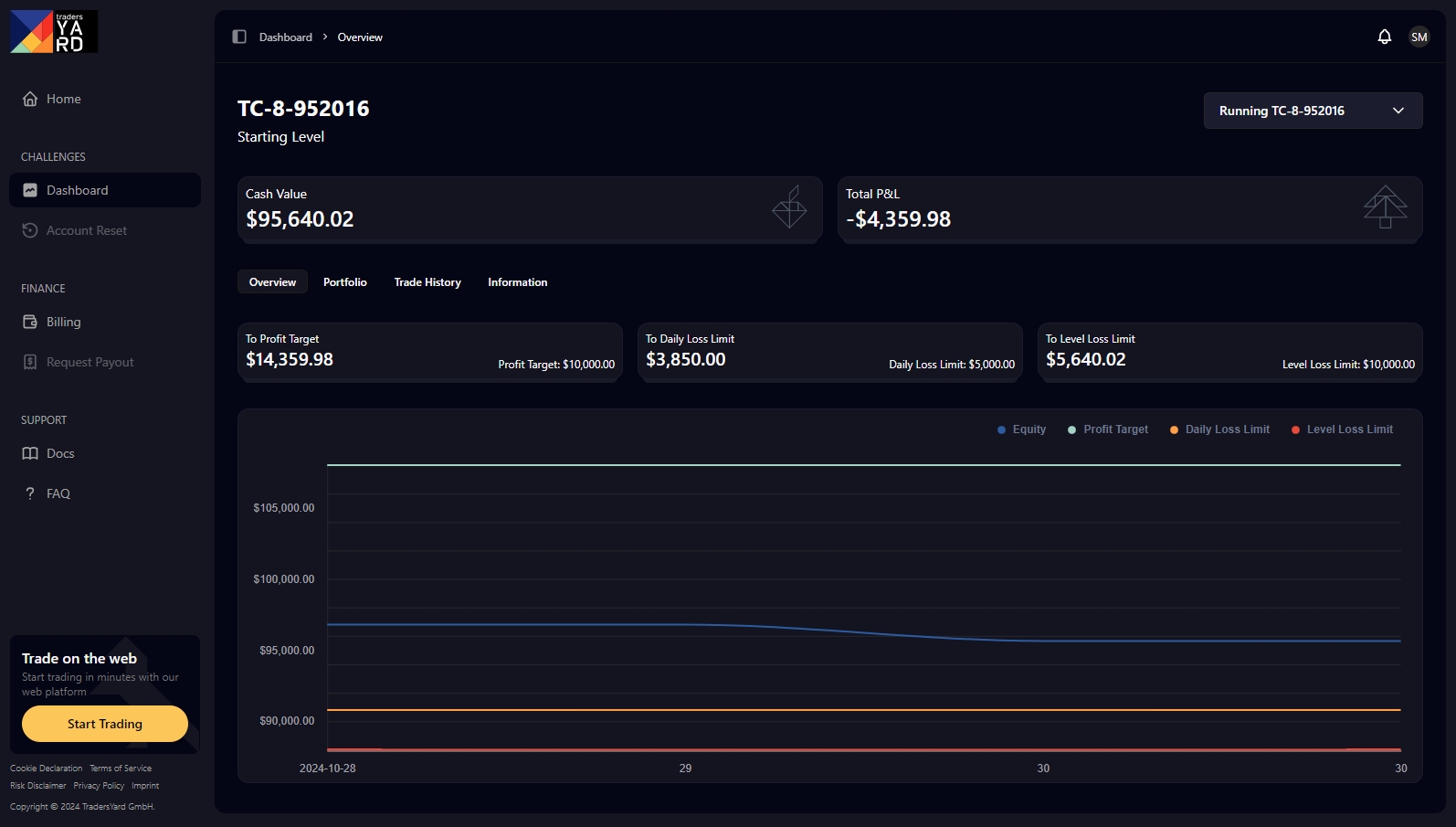Click the Billing wallet icon
The image size is (1456, 827).
(30, 322)
